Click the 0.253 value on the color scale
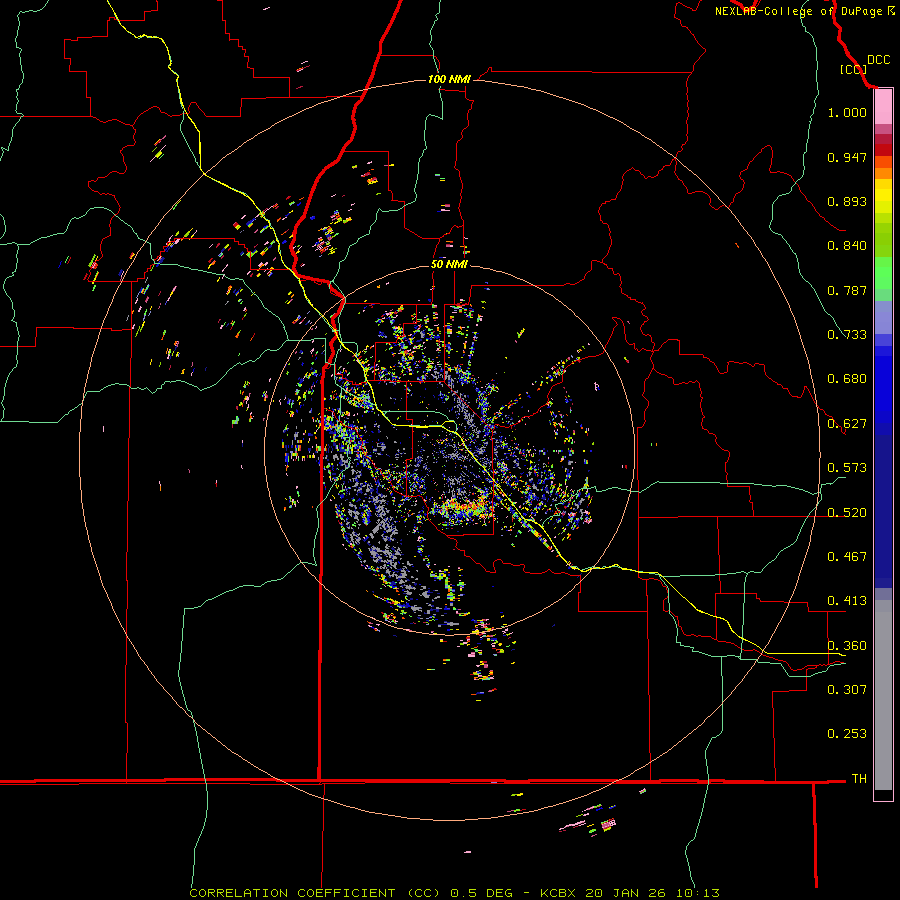The height and width of the screenshot is (900, 900). pos(847,734)
